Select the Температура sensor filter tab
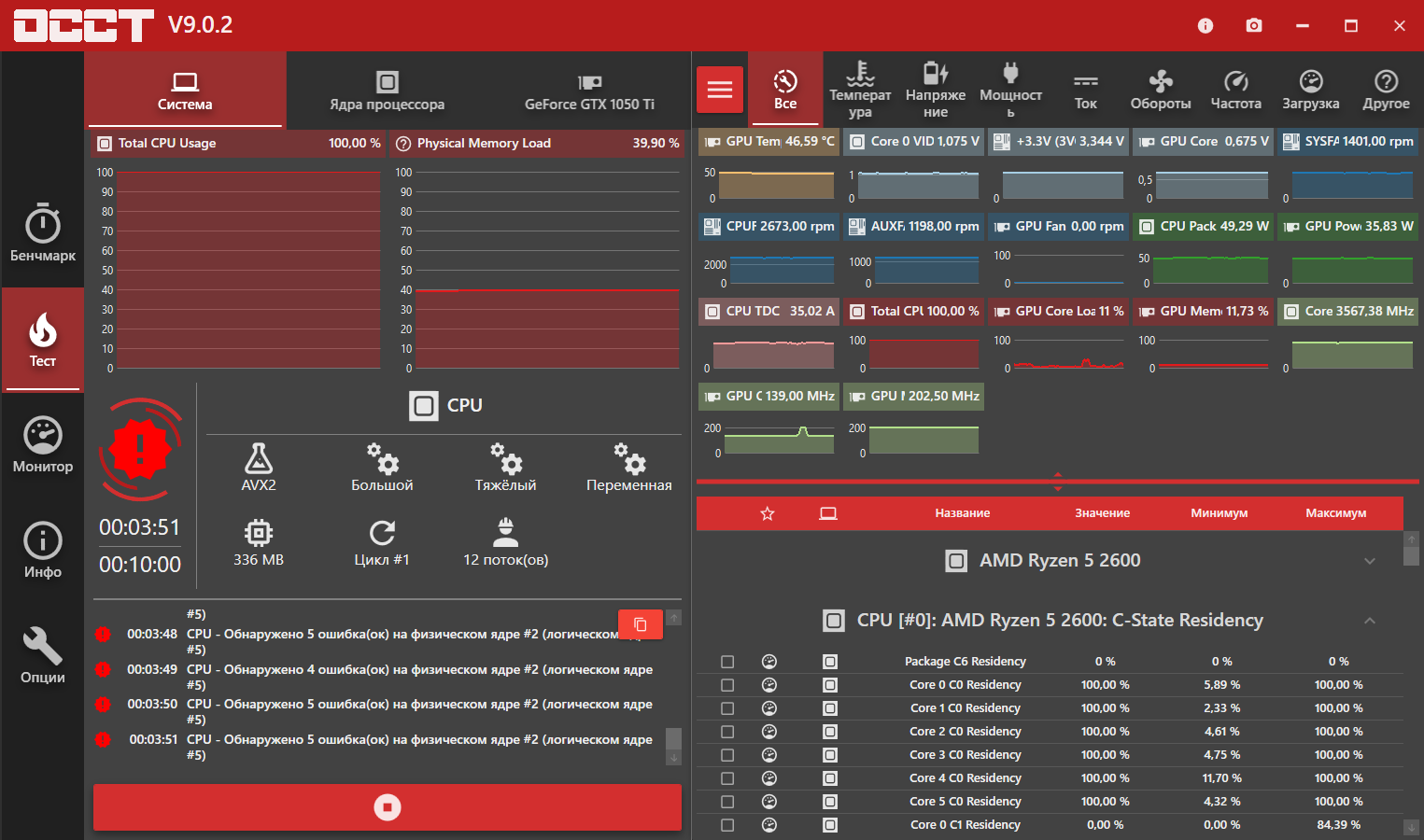 pos(860,90)
